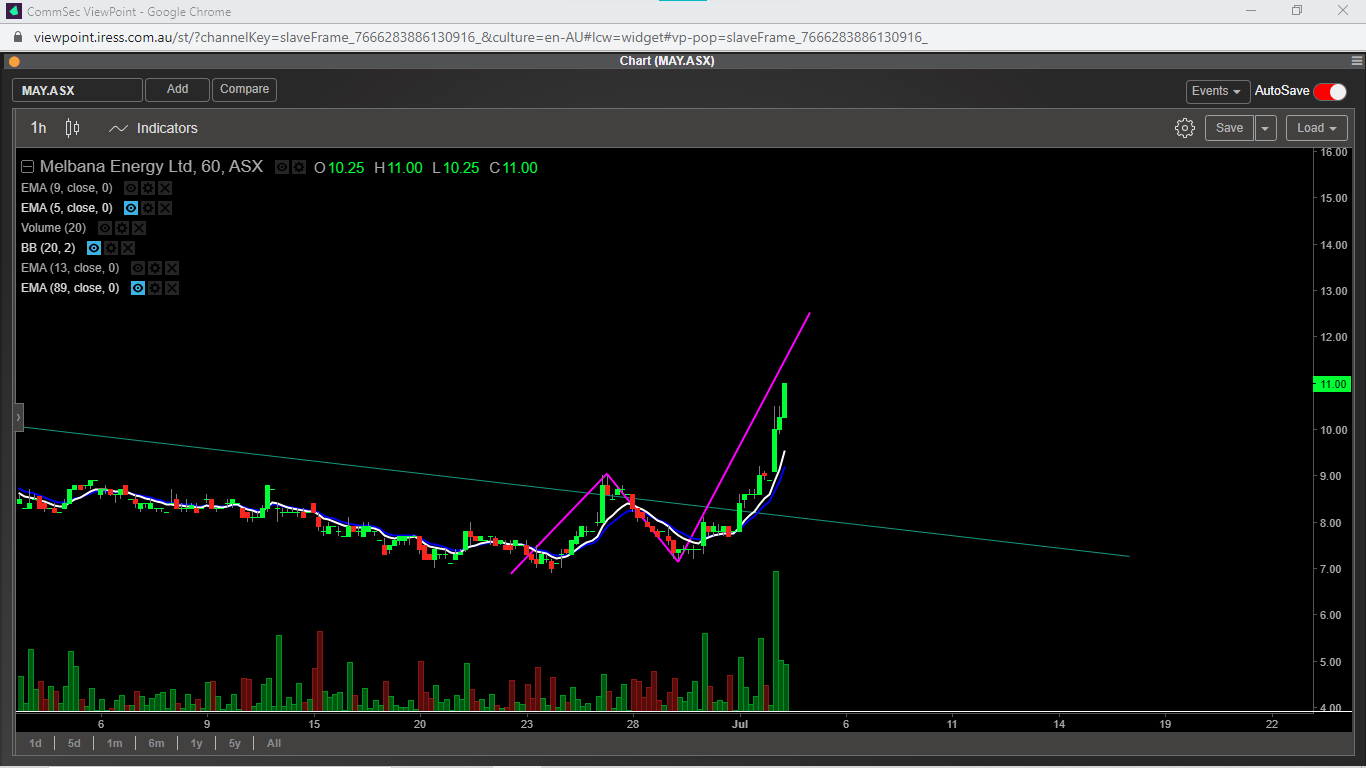
Task: Toggle the AutoSave switch
Action: click(x=1330, y=91)
